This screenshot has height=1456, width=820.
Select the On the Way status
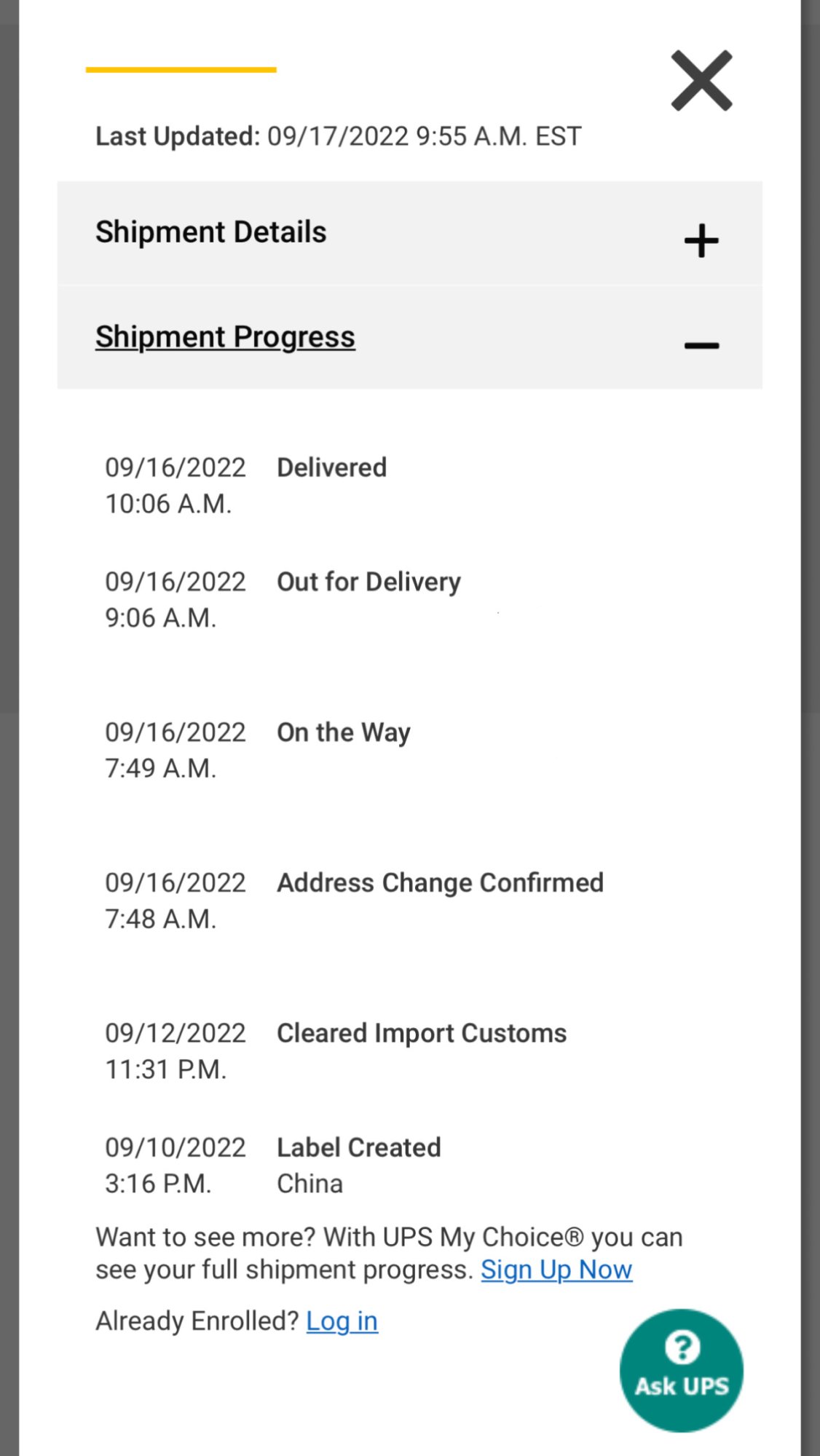point(344,732)
